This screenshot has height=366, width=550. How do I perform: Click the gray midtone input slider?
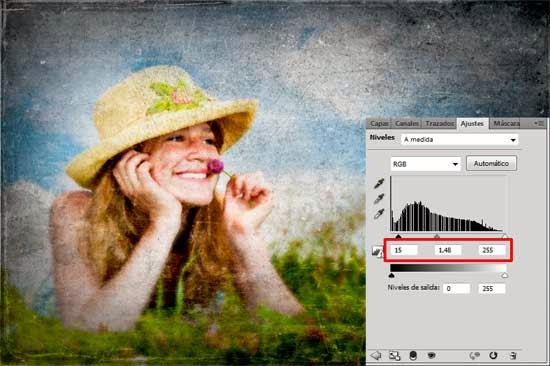pyautogui.click(x=437, y=236)
